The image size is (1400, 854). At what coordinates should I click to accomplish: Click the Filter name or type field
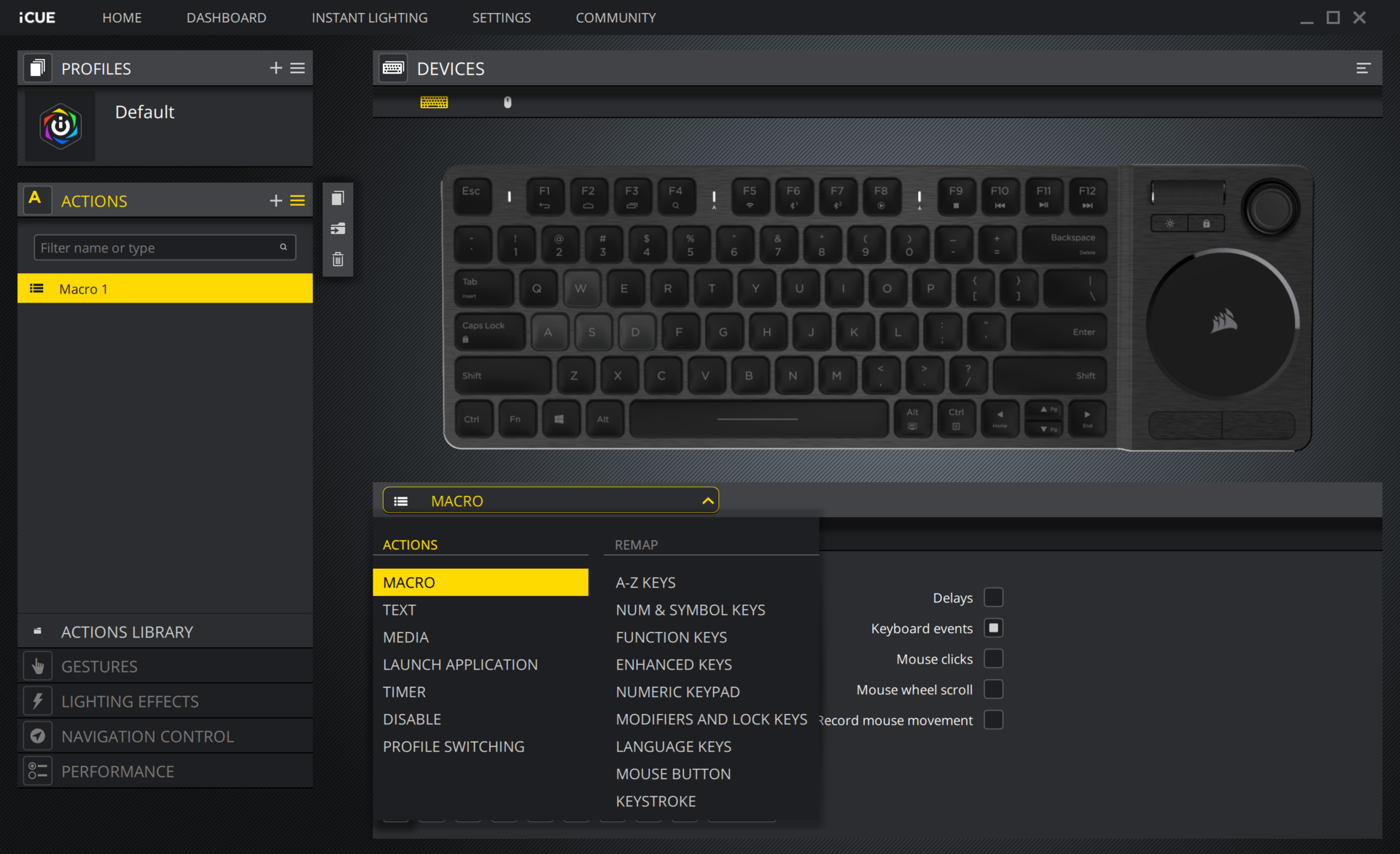(157, 248)
